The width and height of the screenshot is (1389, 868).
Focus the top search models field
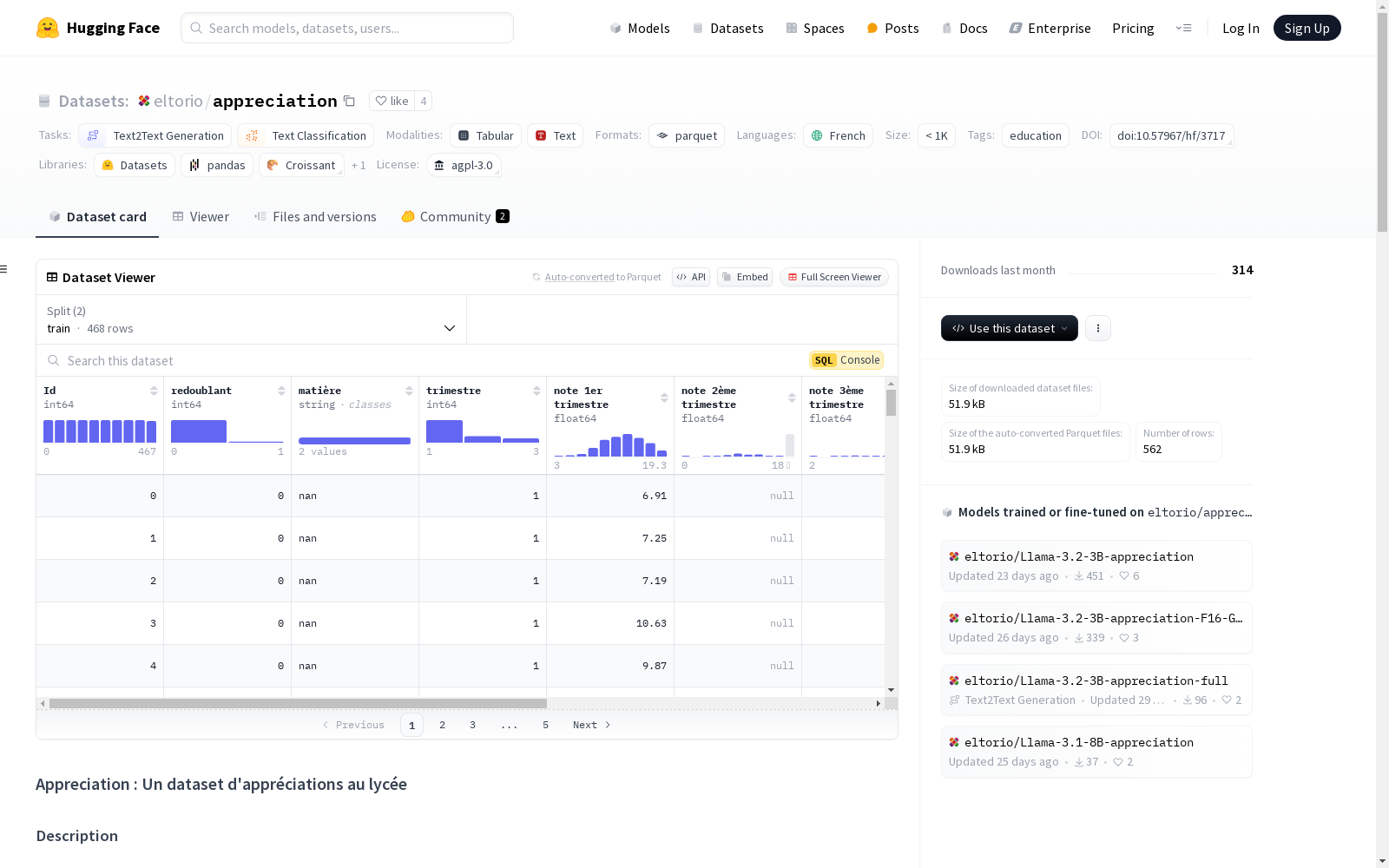pos(347,28)
